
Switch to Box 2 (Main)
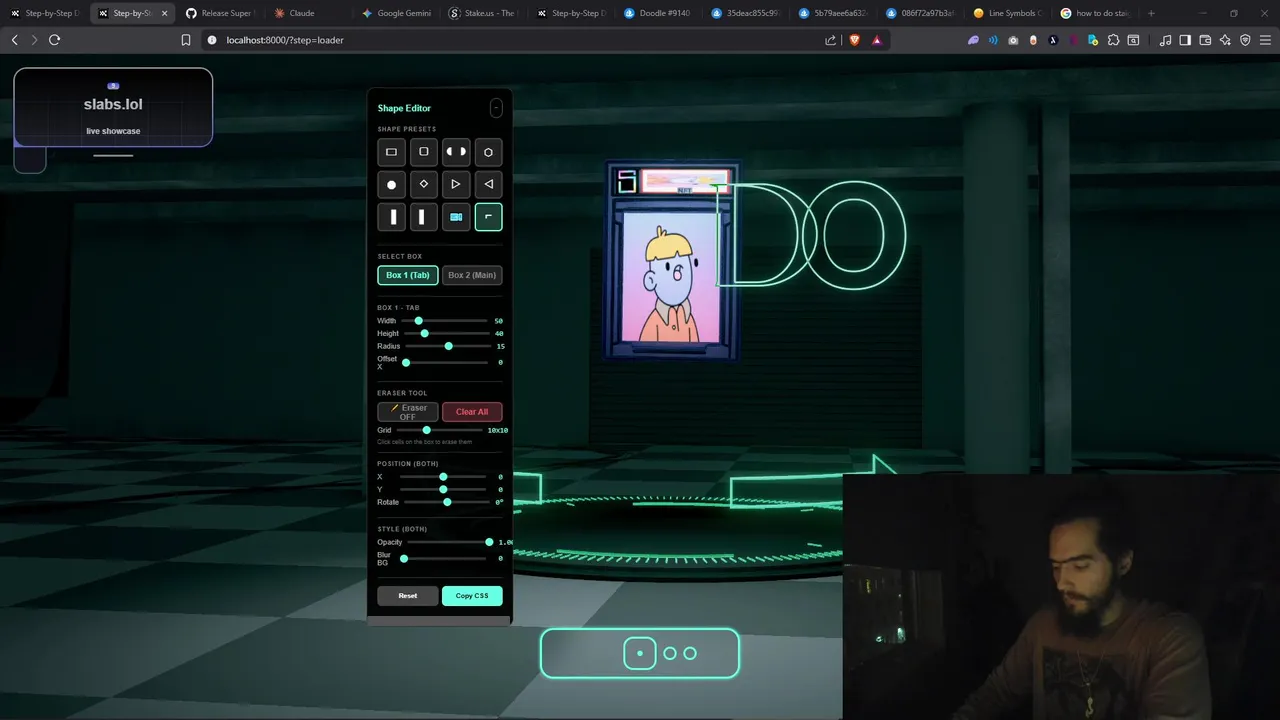point(472,275)
